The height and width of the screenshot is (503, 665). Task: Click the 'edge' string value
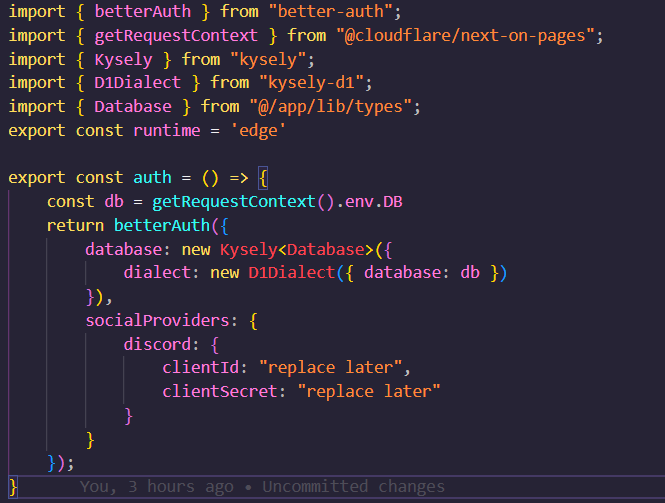point(258,130)
